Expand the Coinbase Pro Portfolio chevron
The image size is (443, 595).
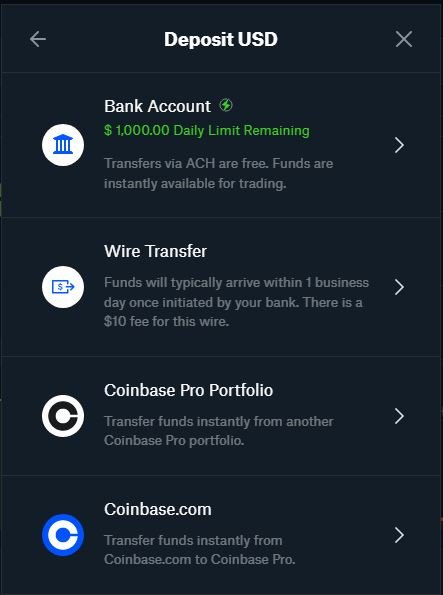coord(399,416)
